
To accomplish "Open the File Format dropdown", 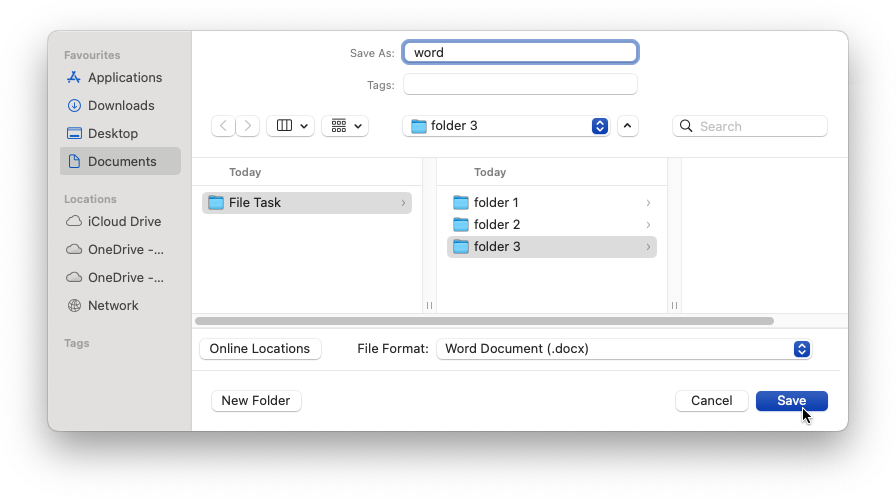I will [624, 349].
